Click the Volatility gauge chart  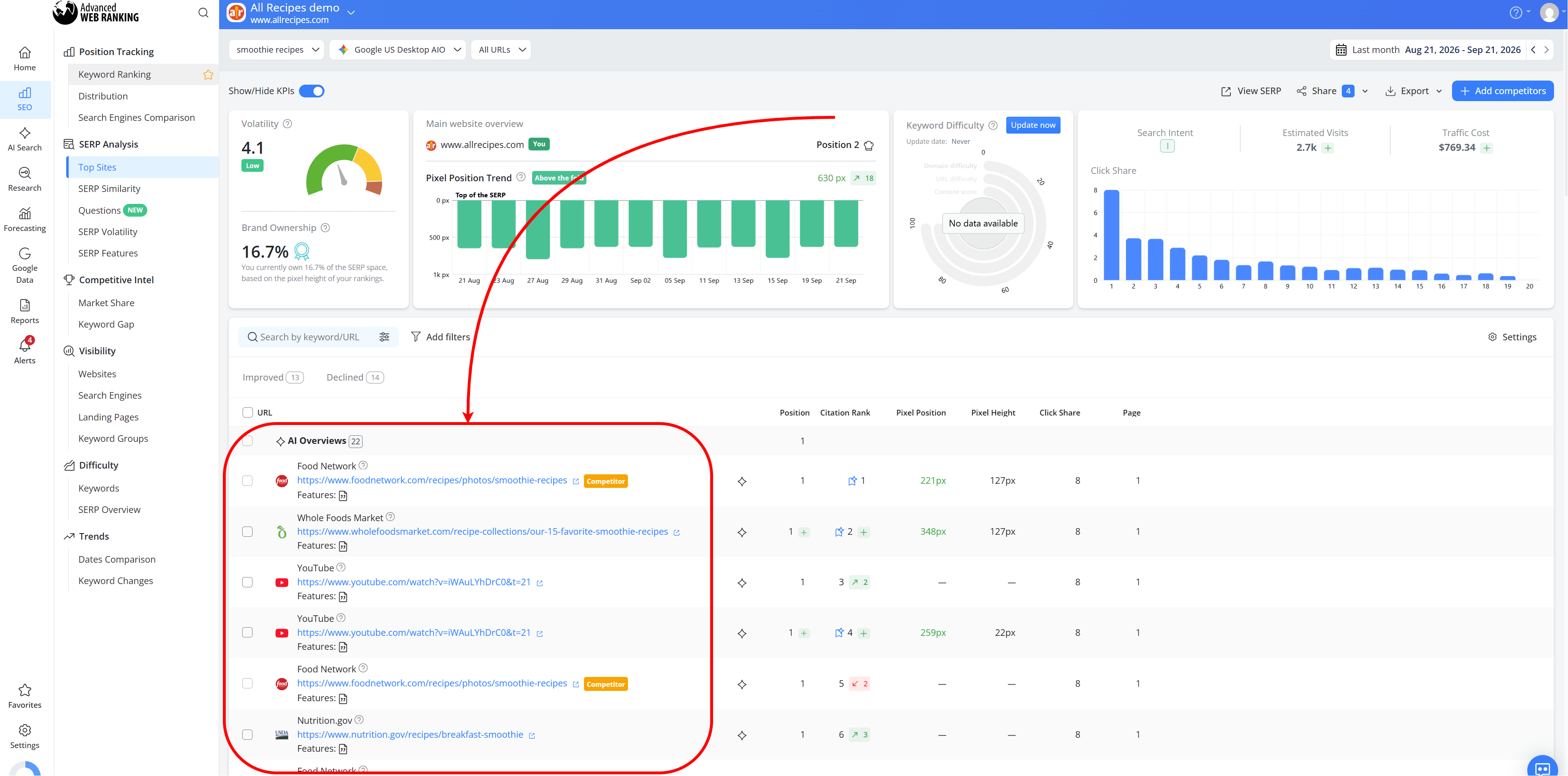(x=344, y=170)
